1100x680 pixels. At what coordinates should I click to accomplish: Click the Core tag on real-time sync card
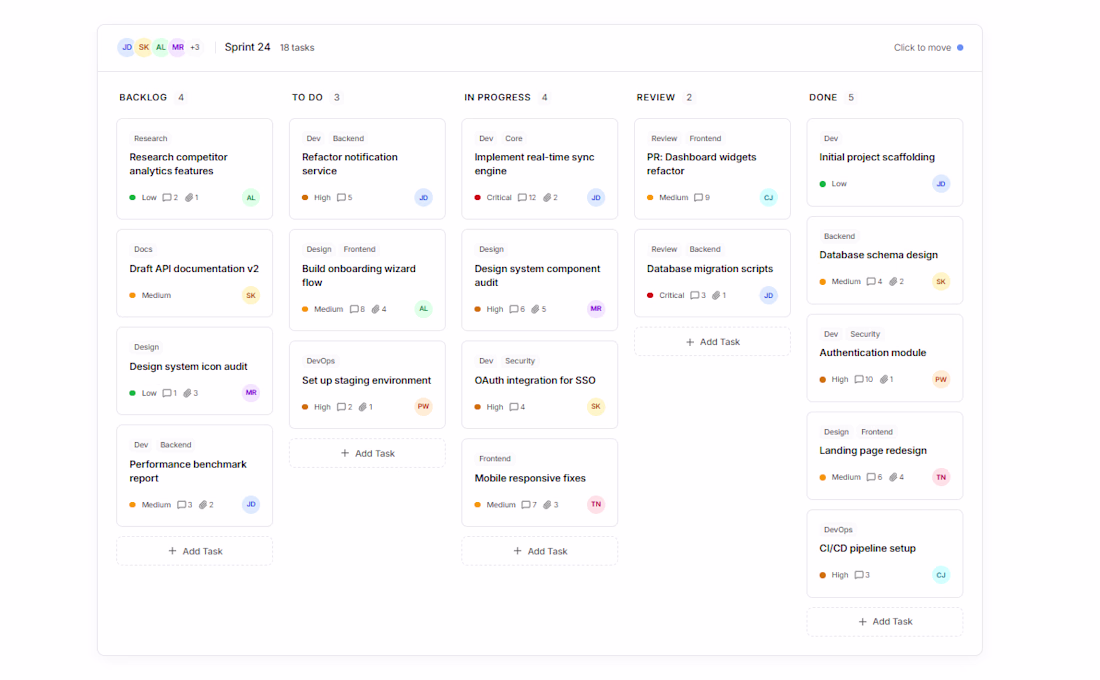coord(514,138)
